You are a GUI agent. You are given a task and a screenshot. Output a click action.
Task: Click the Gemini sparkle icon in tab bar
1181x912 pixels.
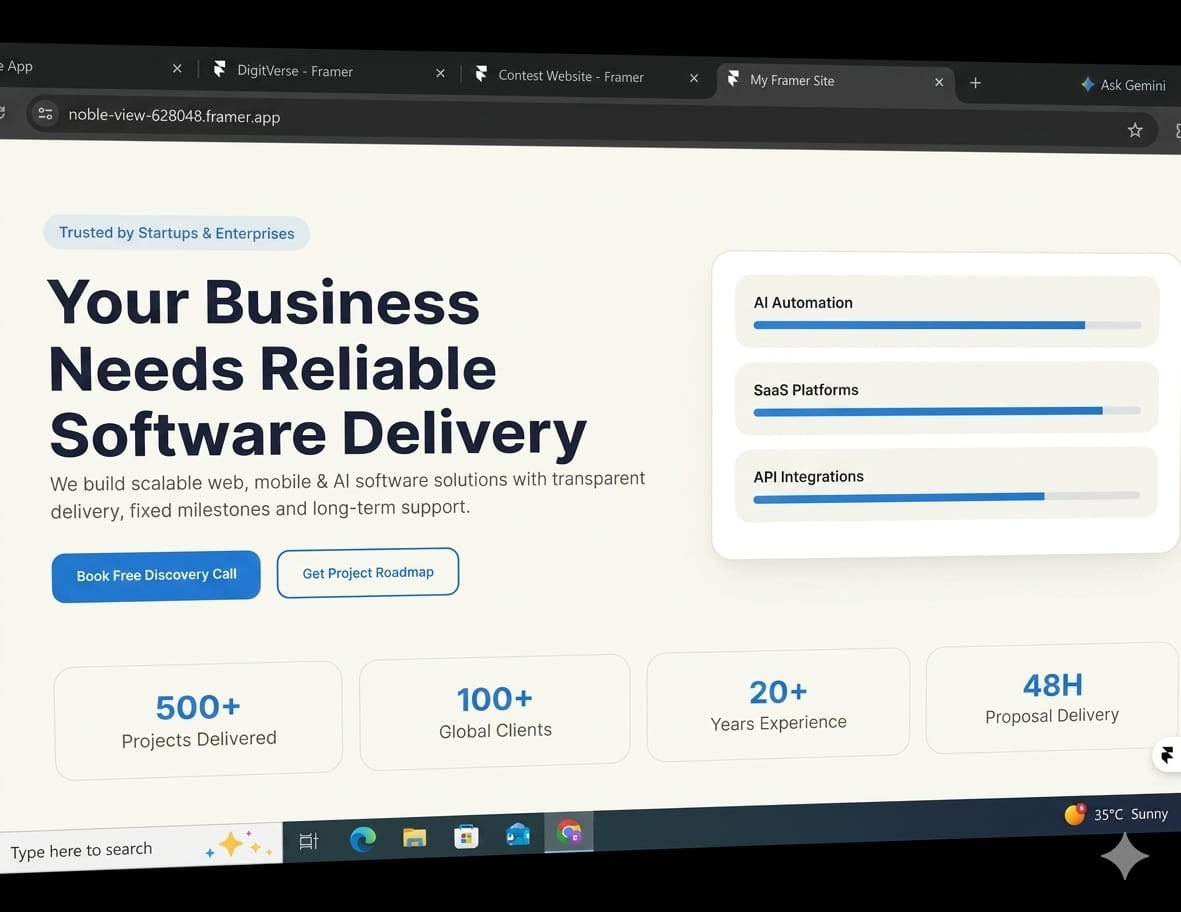coord(1088,84)
